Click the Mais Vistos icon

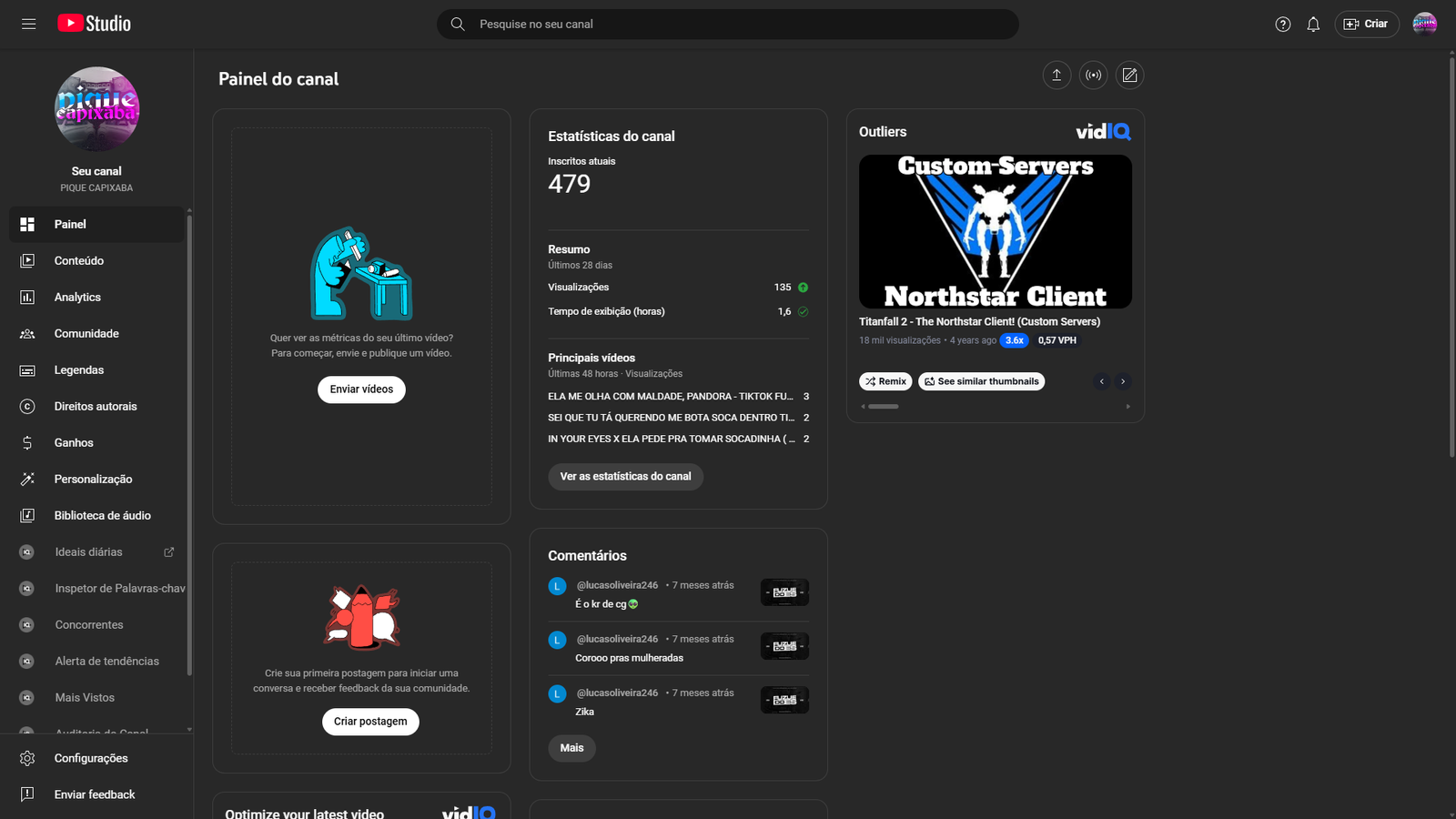click(x=27, y=698)
